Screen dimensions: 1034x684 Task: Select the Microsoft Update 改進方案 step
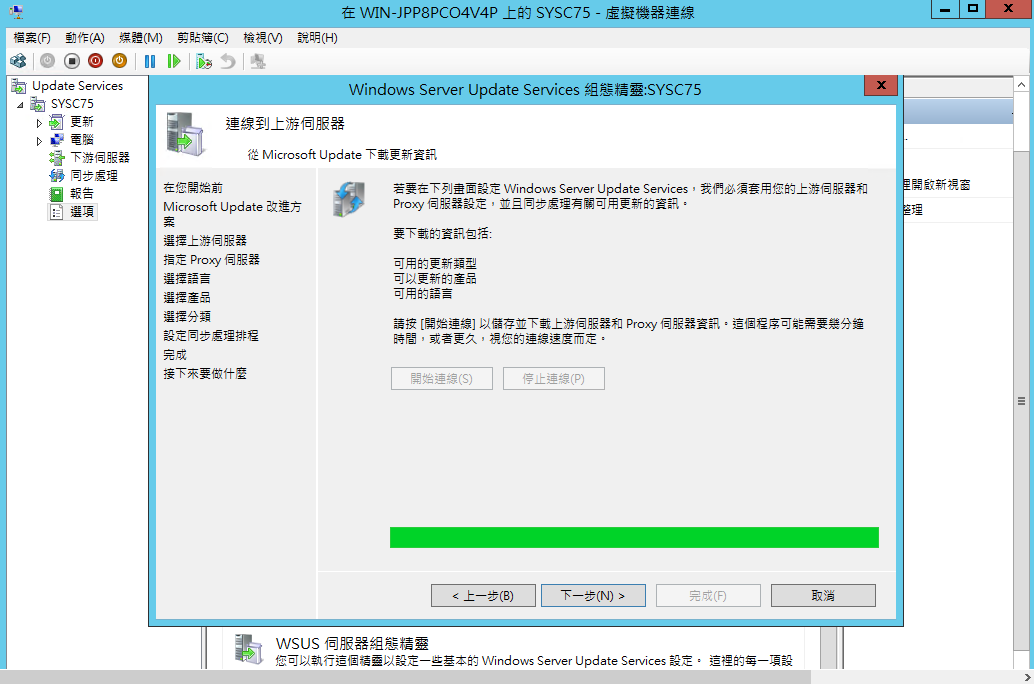pos(232,214)
